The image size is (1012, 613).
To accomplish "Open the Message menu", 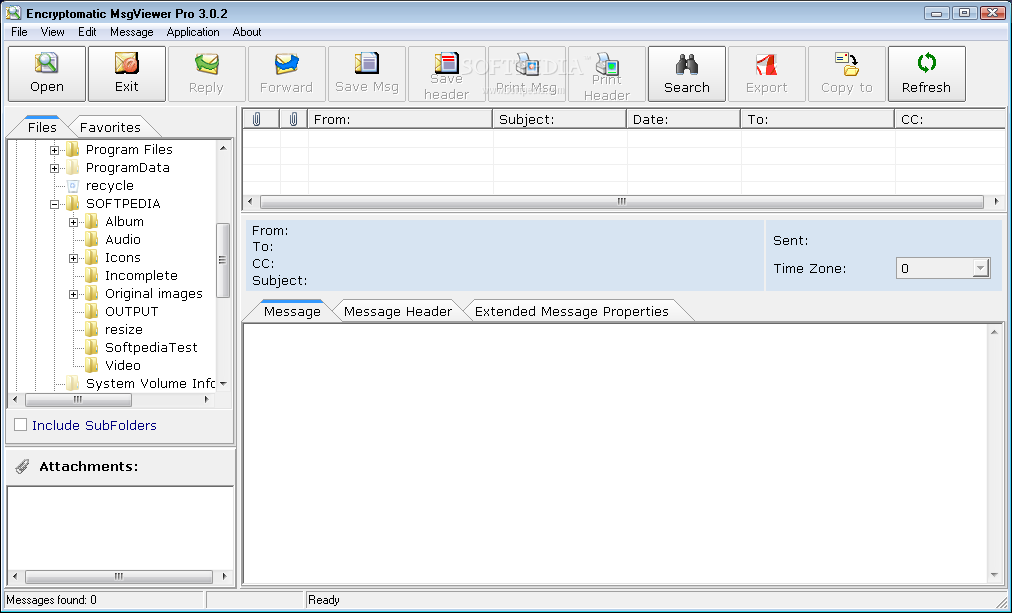I will (132, 32).
